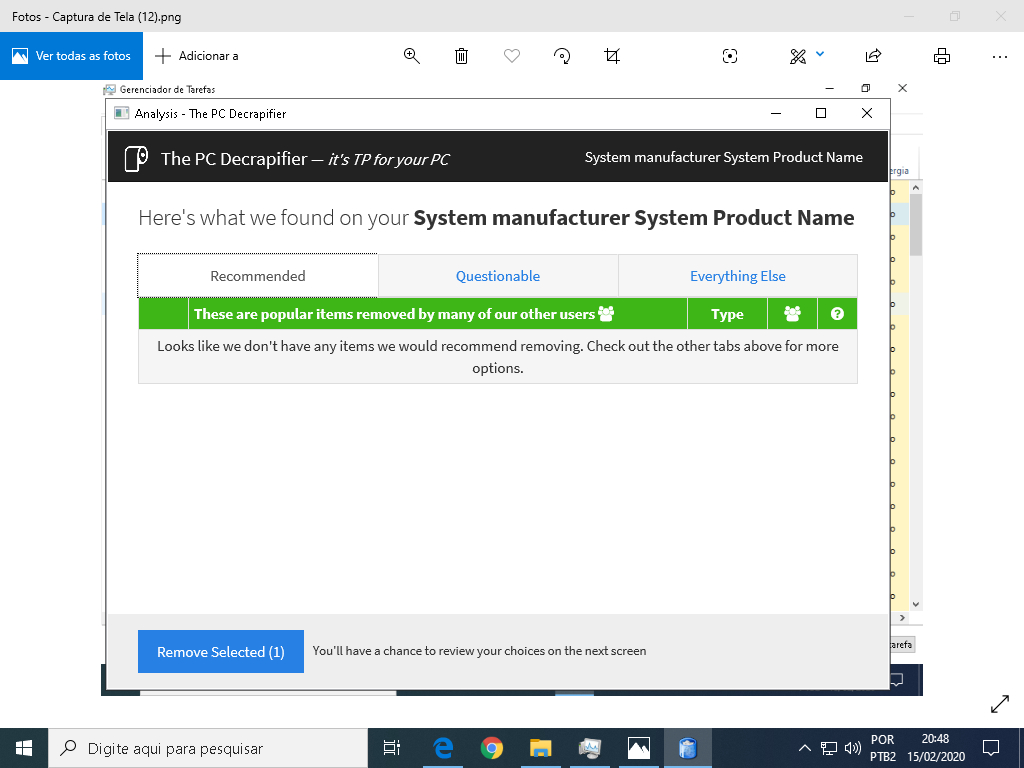The height and width of the screenshot is (768, 1024).
Task: Open the Windows notification center
Action: click(991, 748)
